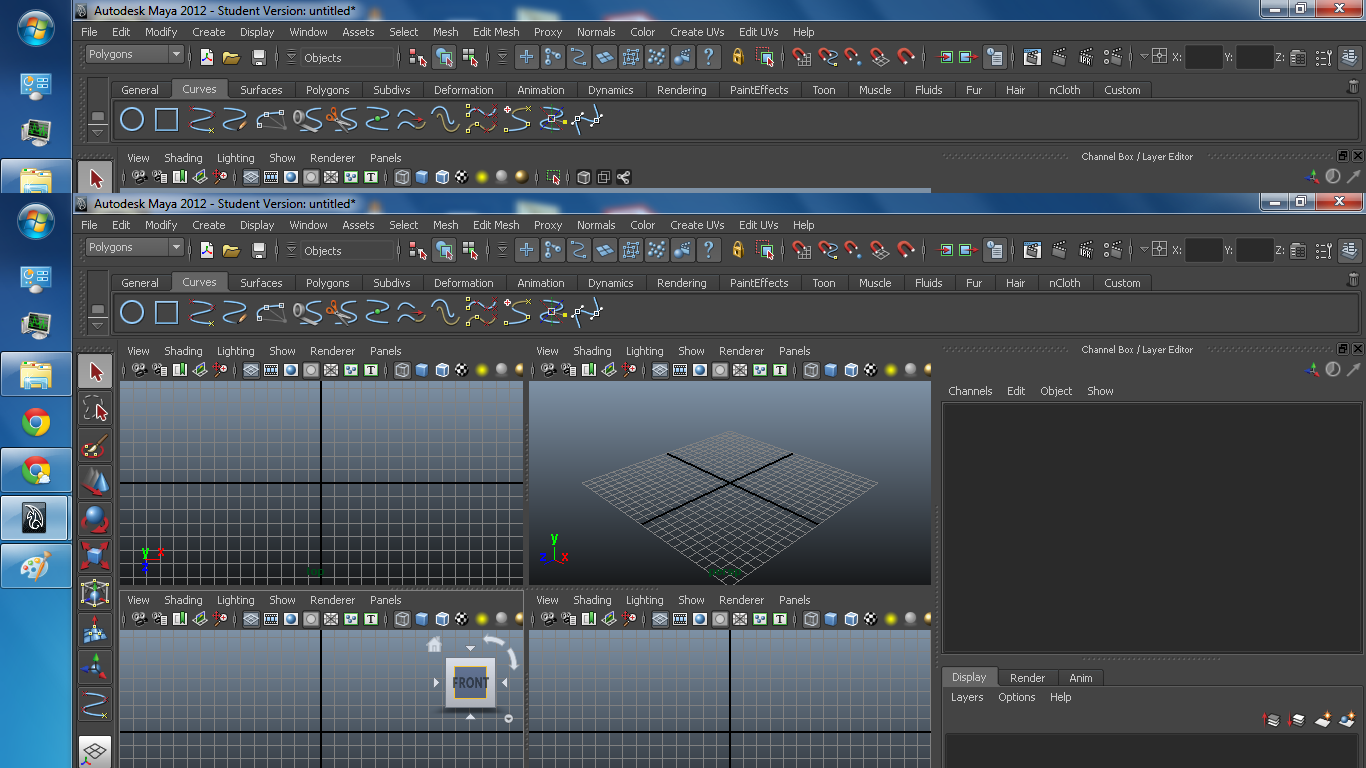Open Panels menu of the perspective panel
This screenshot has height=768, width=1366.
[x=794, y=351]
